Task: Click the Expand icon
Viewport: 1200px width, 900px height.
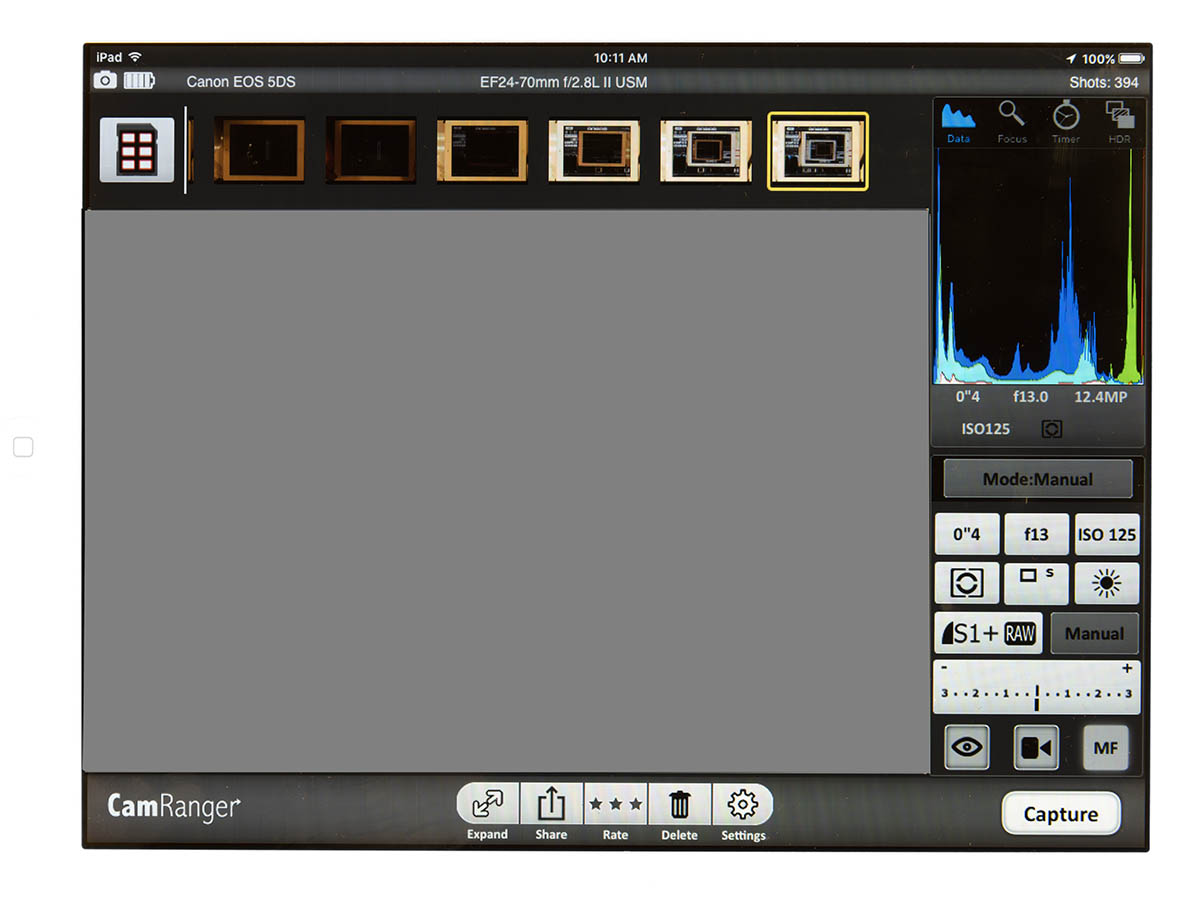Action: click(488, 804)
